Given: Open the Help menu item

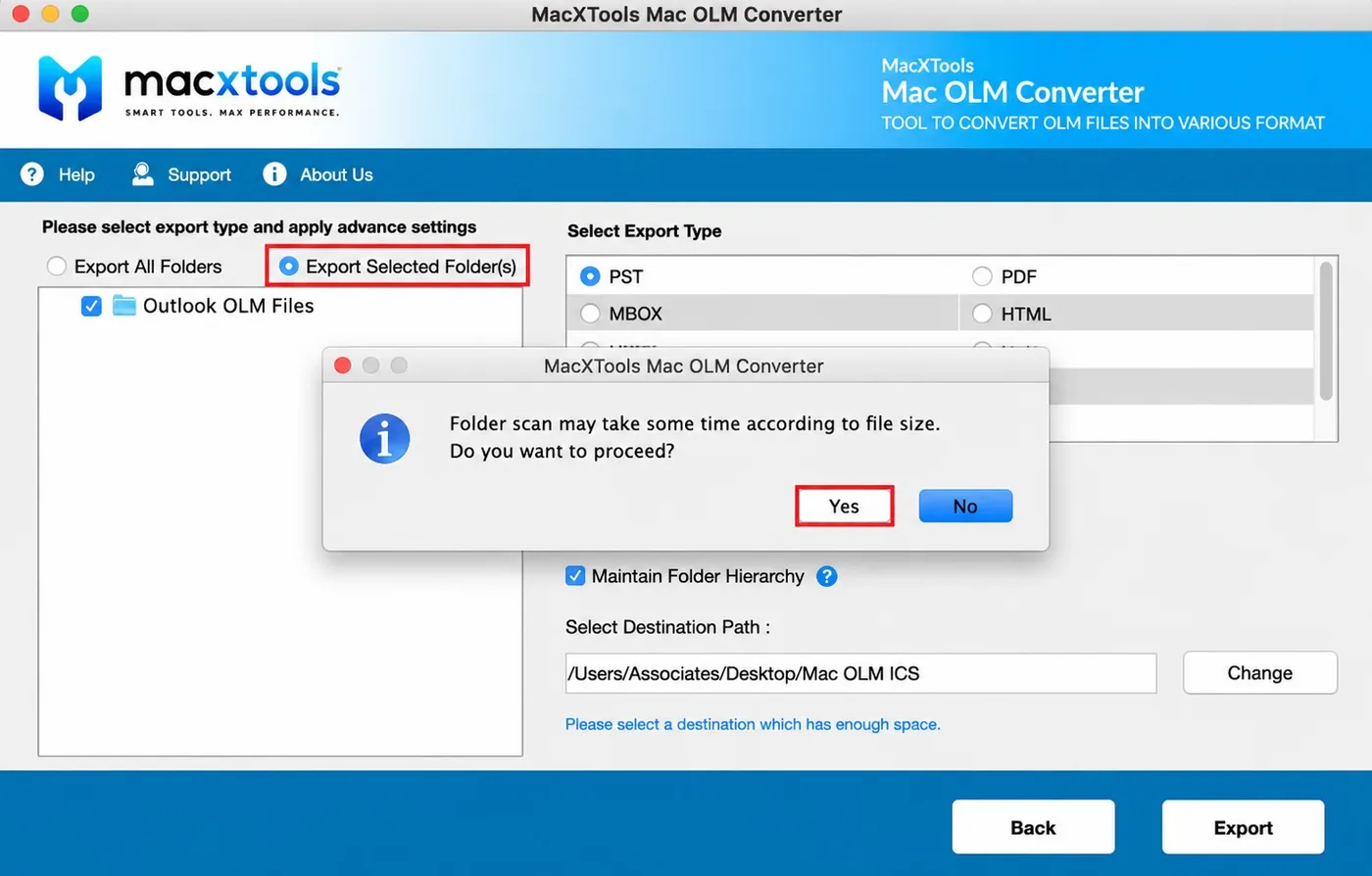Looking at the screenshot, I should (76, 174).
